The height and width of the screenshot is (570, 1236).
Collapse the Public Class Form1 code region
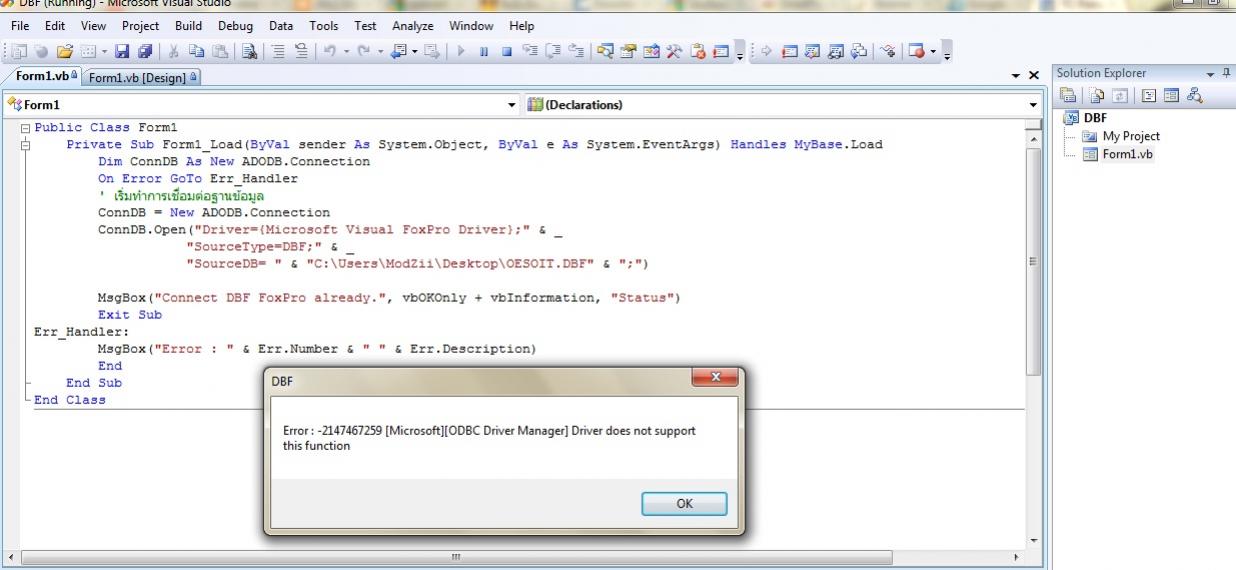coord(25,128)
